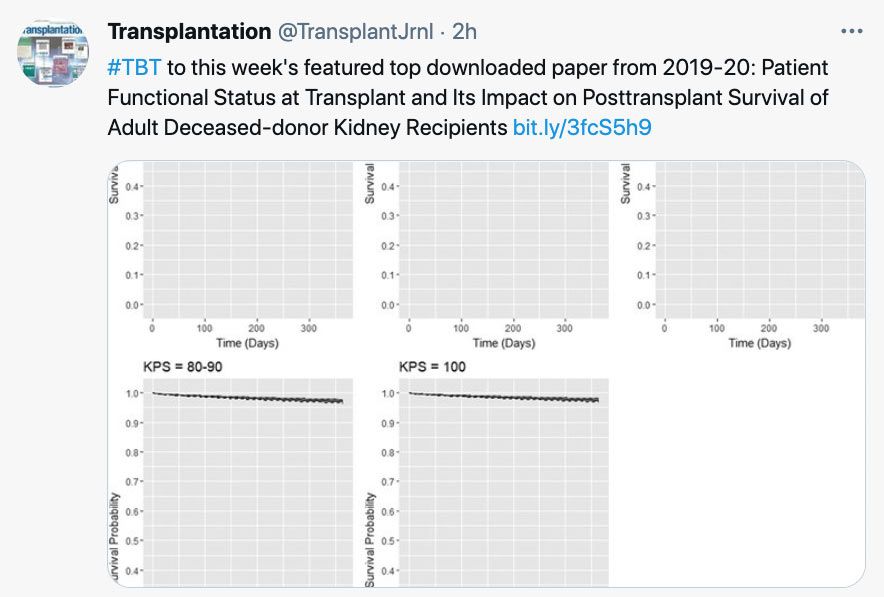Click the survival curve in the KPS = 100 plot
Viewport: 884px width, 597px height.
(x=505, y=398)
